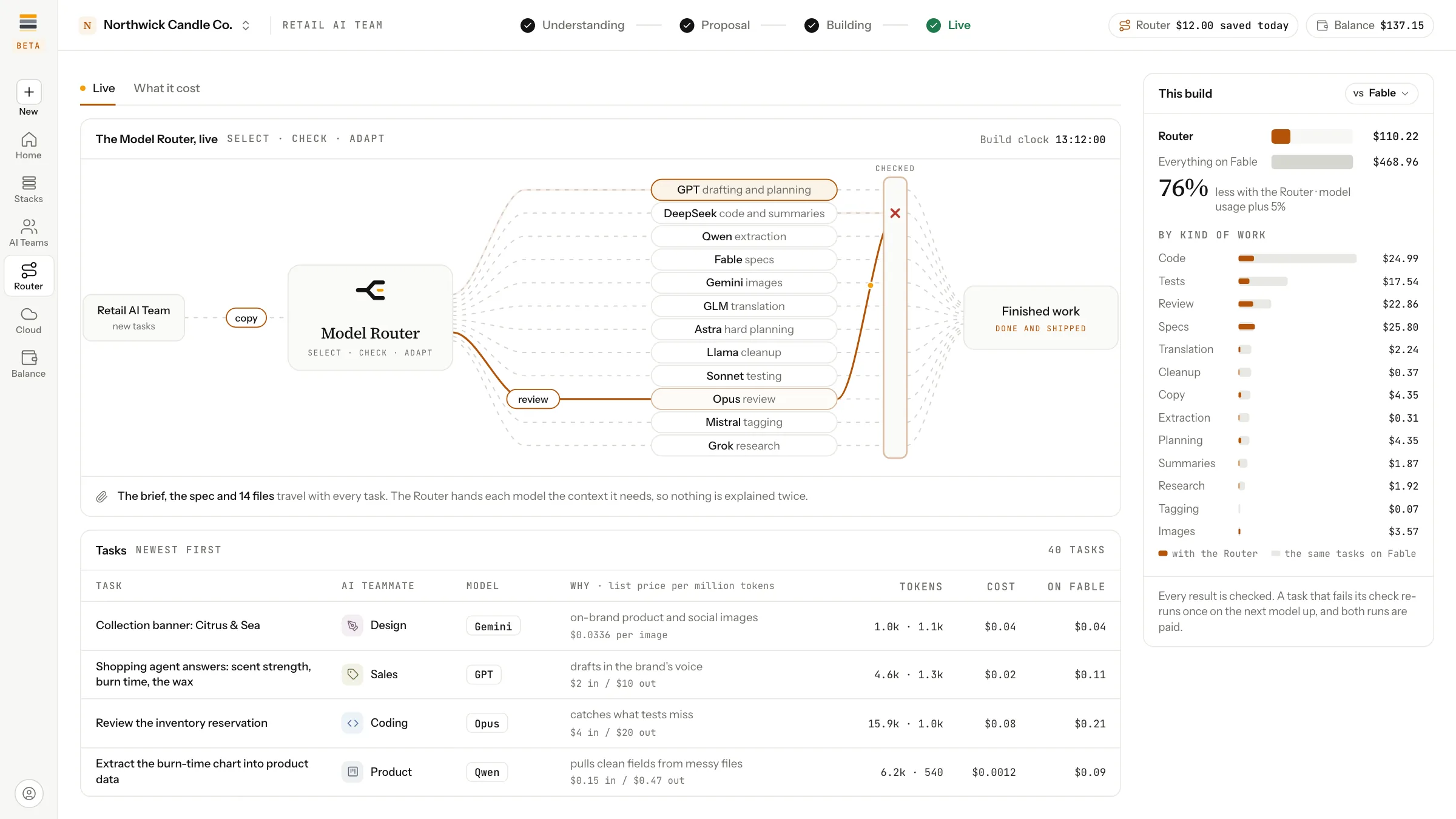This screenshot has width=1456, height=819.
Task: Open task Collection banner: Citrus & Sea
Action: pos(178,625)
